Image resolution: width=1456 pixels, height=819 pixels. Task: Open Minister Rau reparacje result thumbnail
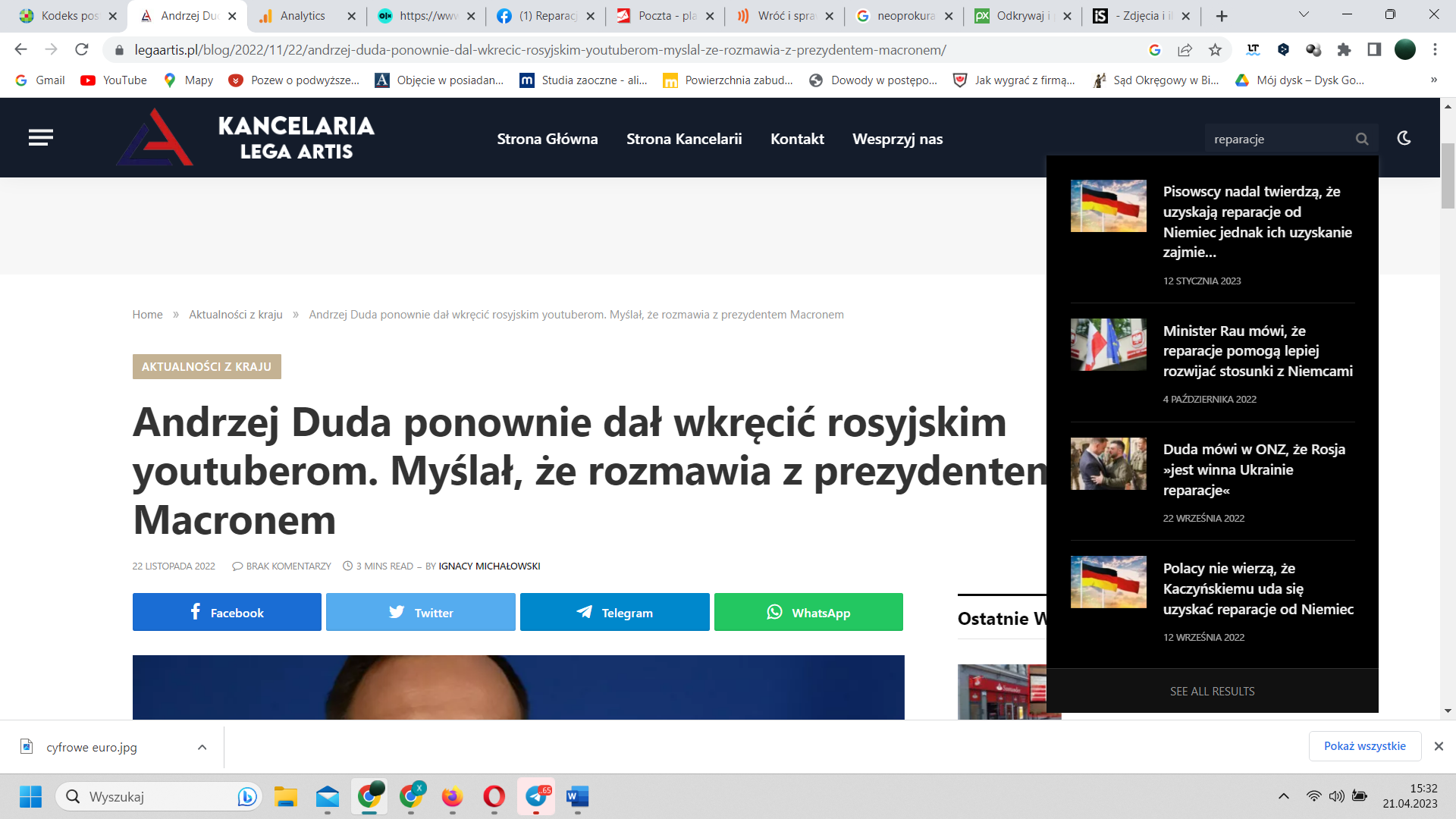(x=1108, y=344)
